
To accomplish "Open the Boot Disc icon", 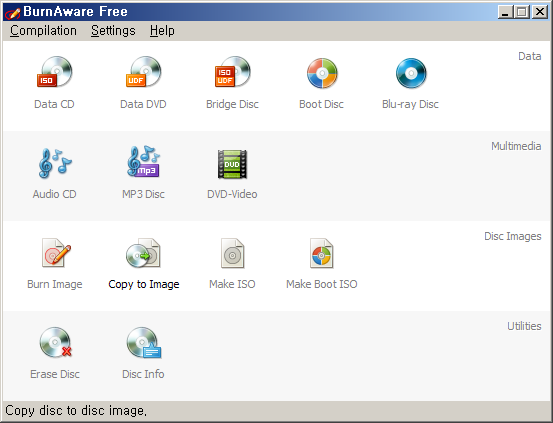I will pyautogui.click(x=322, y=73).
